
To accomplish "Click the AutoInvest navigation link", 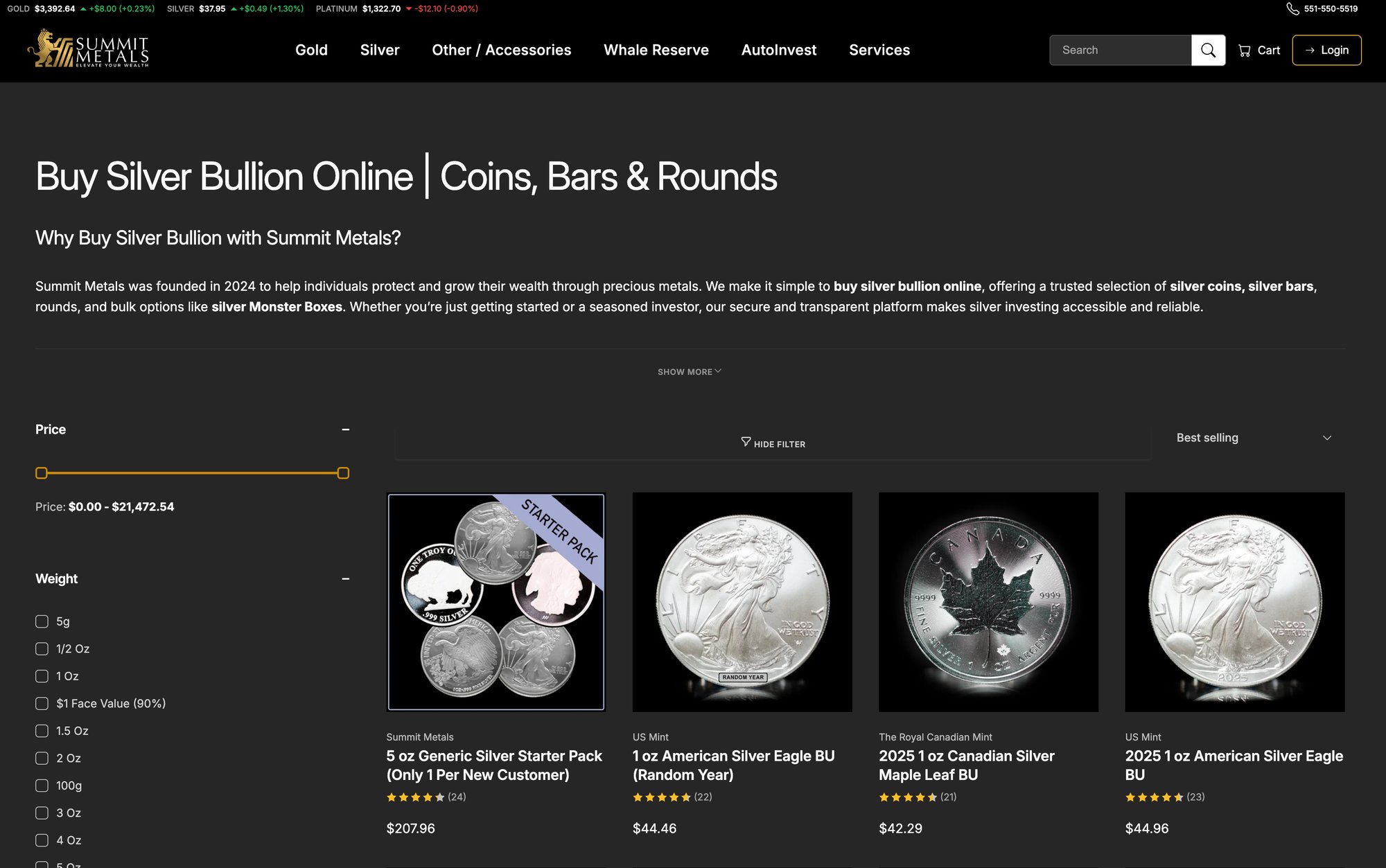I will click(779, 50).
